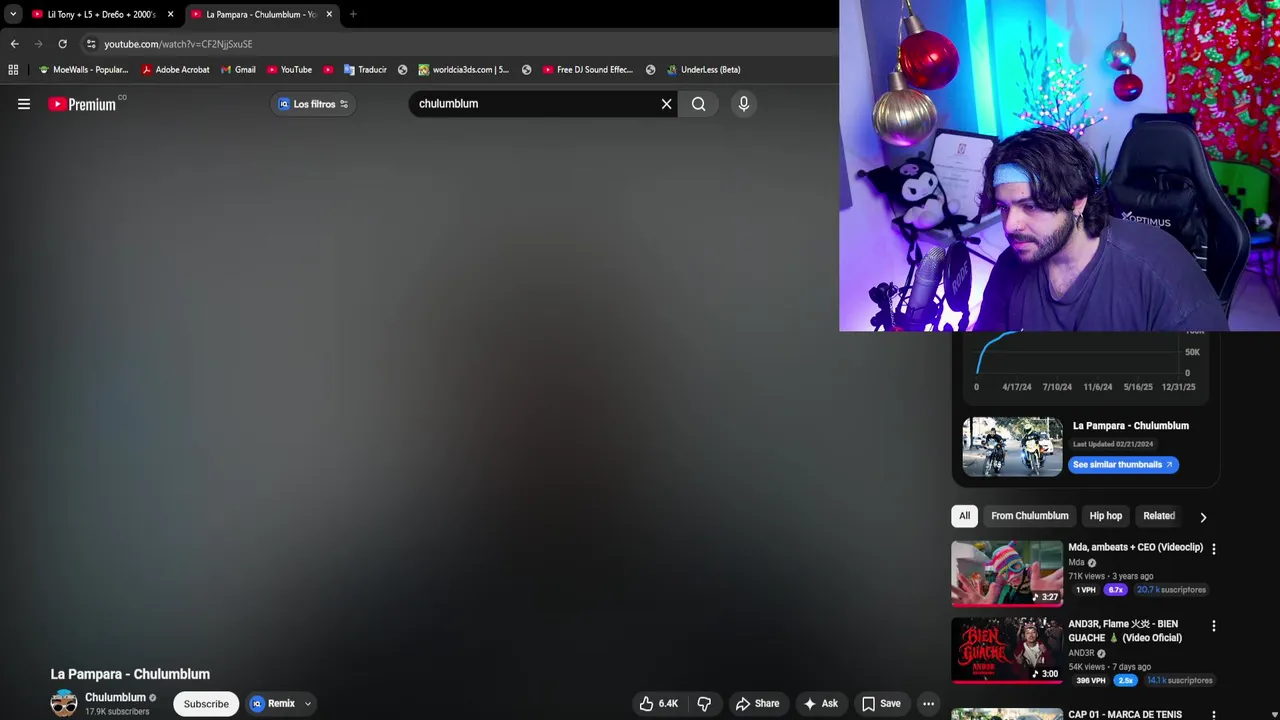Open the YouTube hamburger guide menu

point(24,104)
